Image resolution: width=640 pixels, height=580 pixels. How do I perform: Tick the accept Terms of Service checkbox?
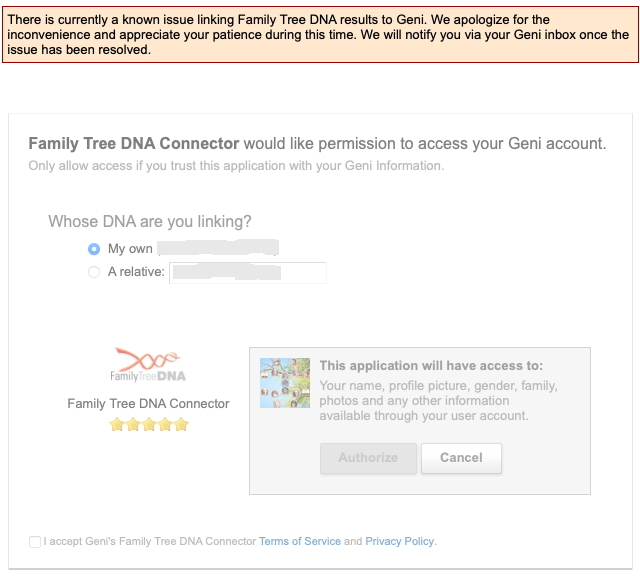tap(35, 542)
